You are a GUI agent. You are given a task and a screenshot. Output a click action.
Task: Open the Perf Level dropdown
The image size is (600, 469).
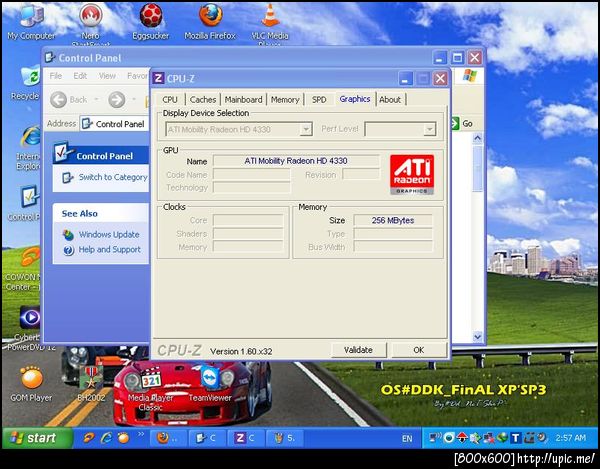tap(429, 129)
